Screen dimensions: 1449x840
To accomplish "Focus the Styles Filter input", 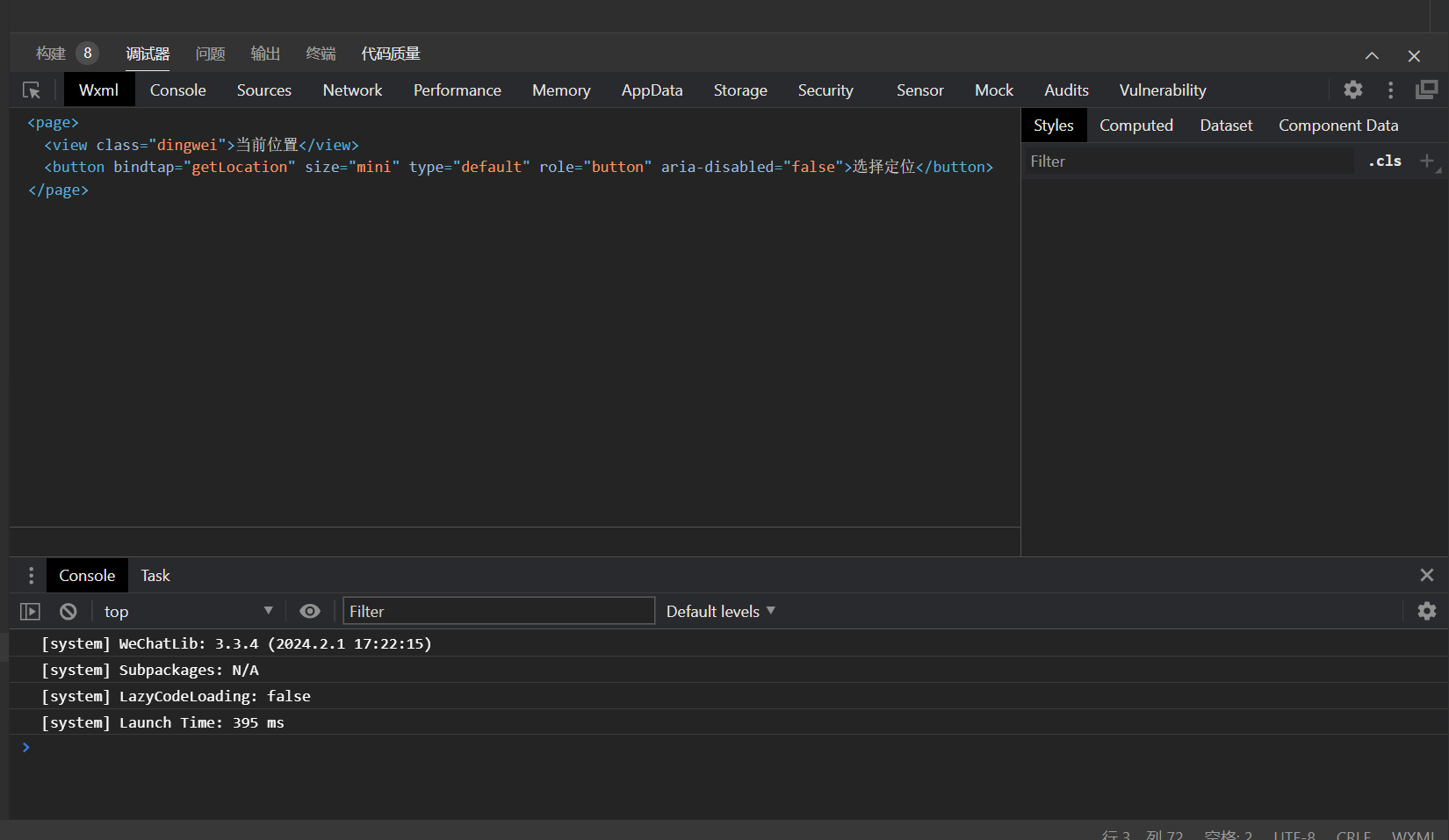I will (1191, 161).
